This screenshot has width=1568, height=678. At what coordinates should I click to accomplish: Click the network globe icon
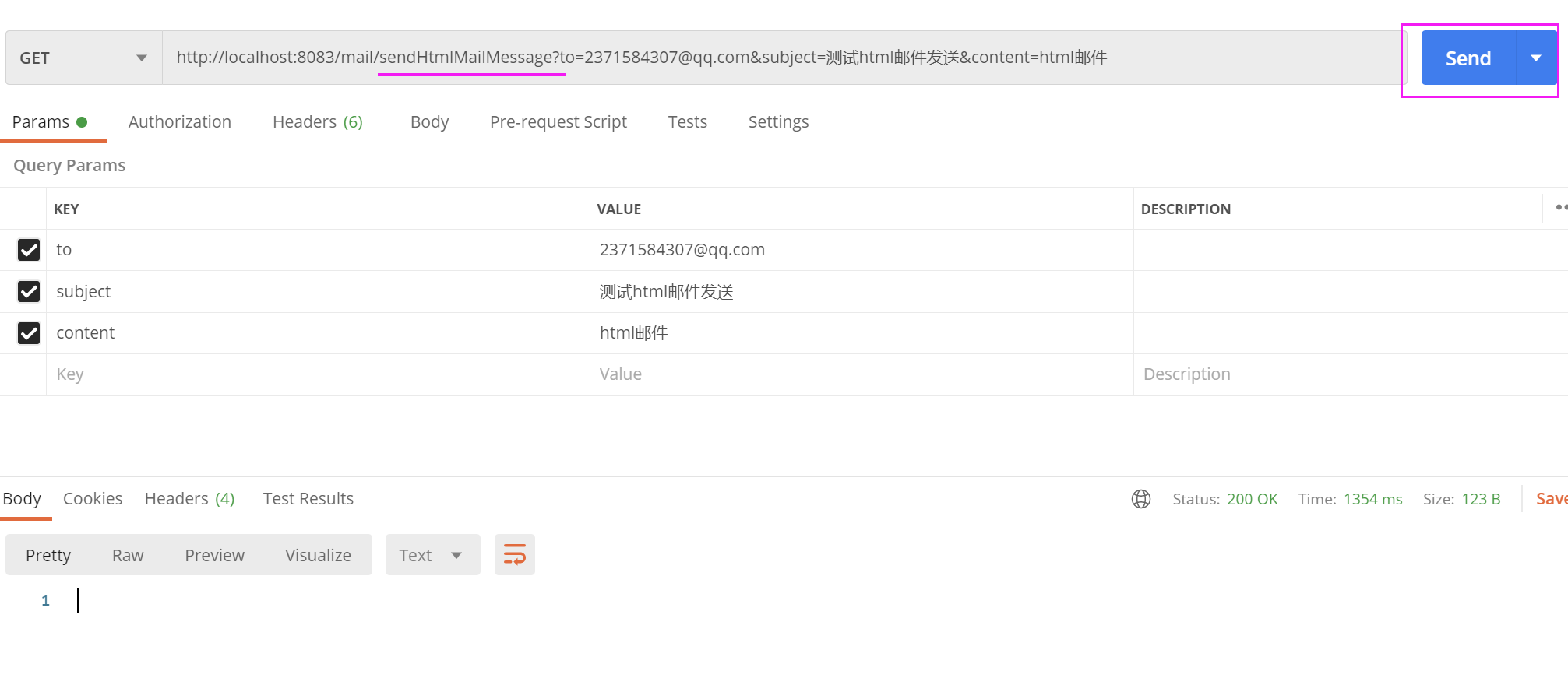click(1141, 499)
